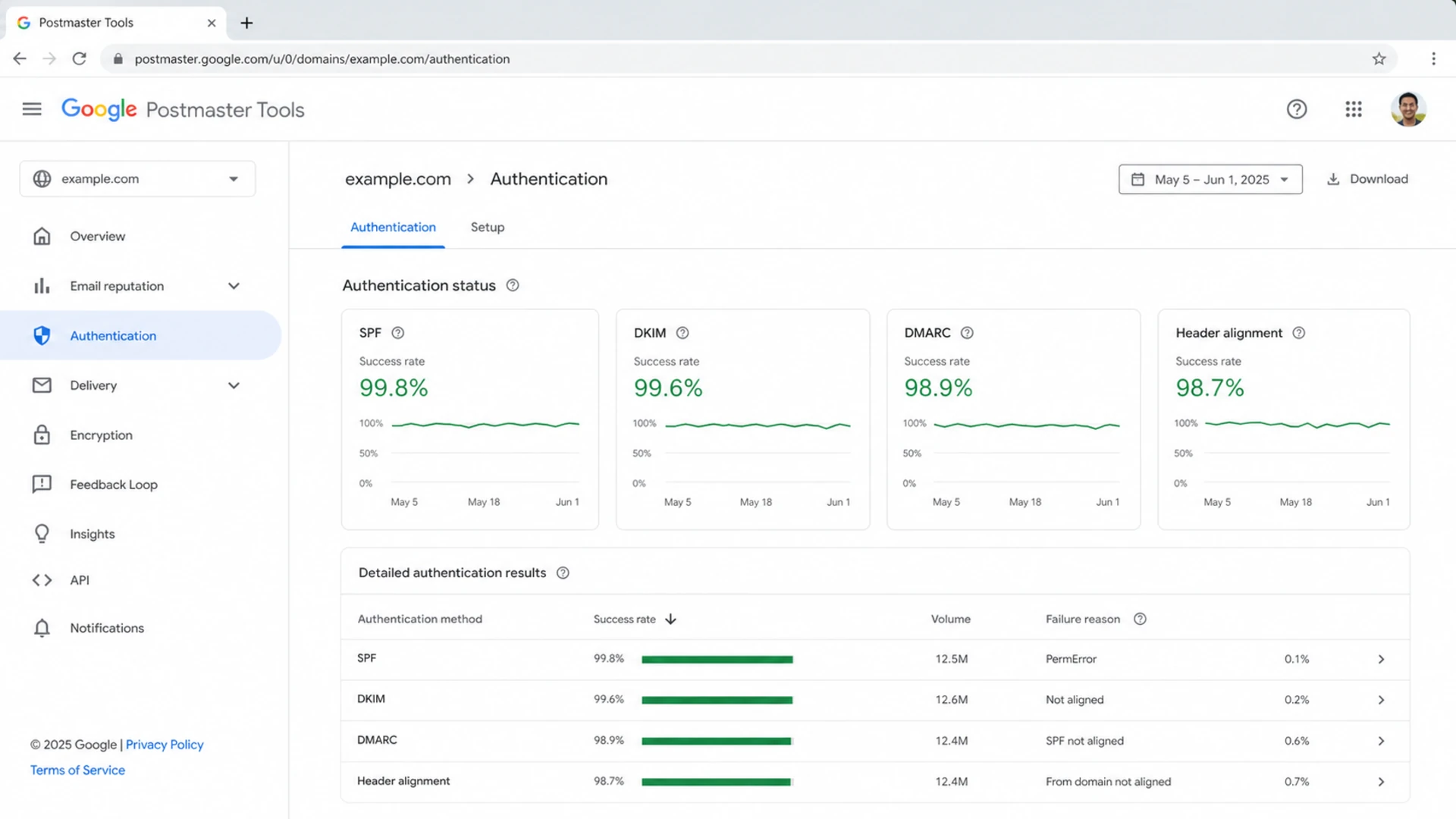Image resolution: width=1456 pixels, height=819 pixels.
Task: Open Insights in the sidebar
Action: click(x=93, y=534)
